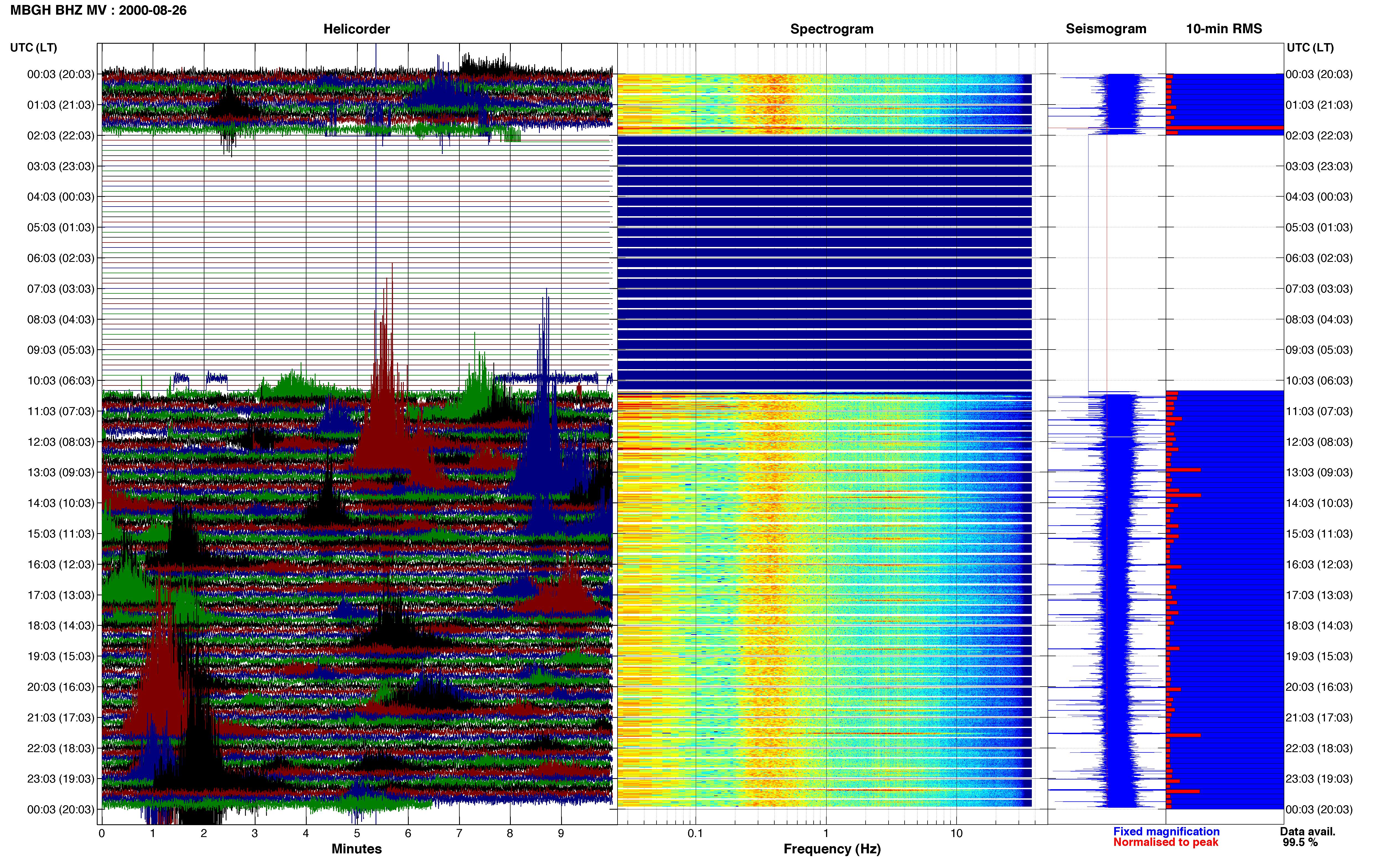Click left time label '04:03 (00:03)'
This screenshot has height=868, width=1388.
(60, 197)
